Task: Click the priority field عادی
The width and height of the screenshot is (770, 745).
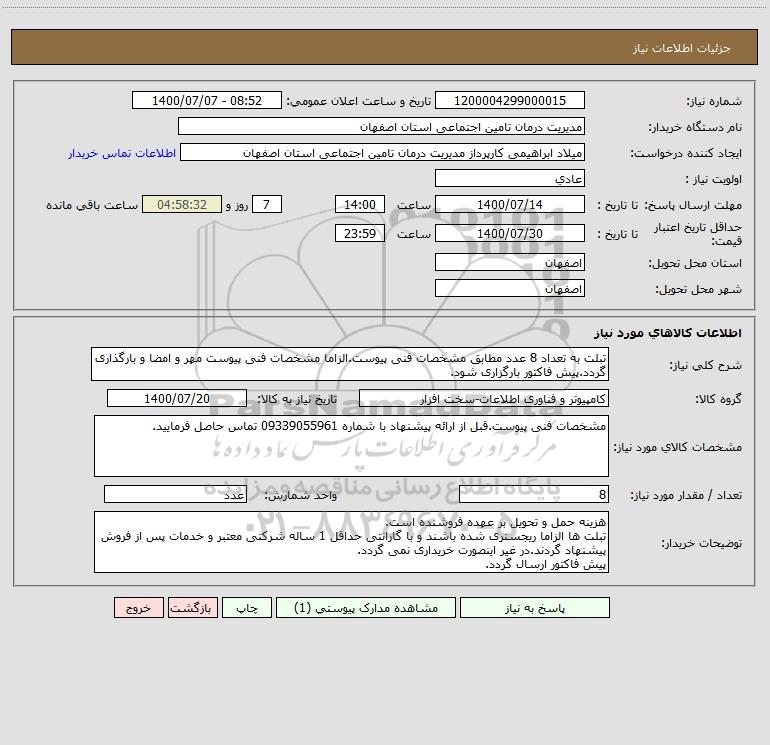Action: coord(510,178)
